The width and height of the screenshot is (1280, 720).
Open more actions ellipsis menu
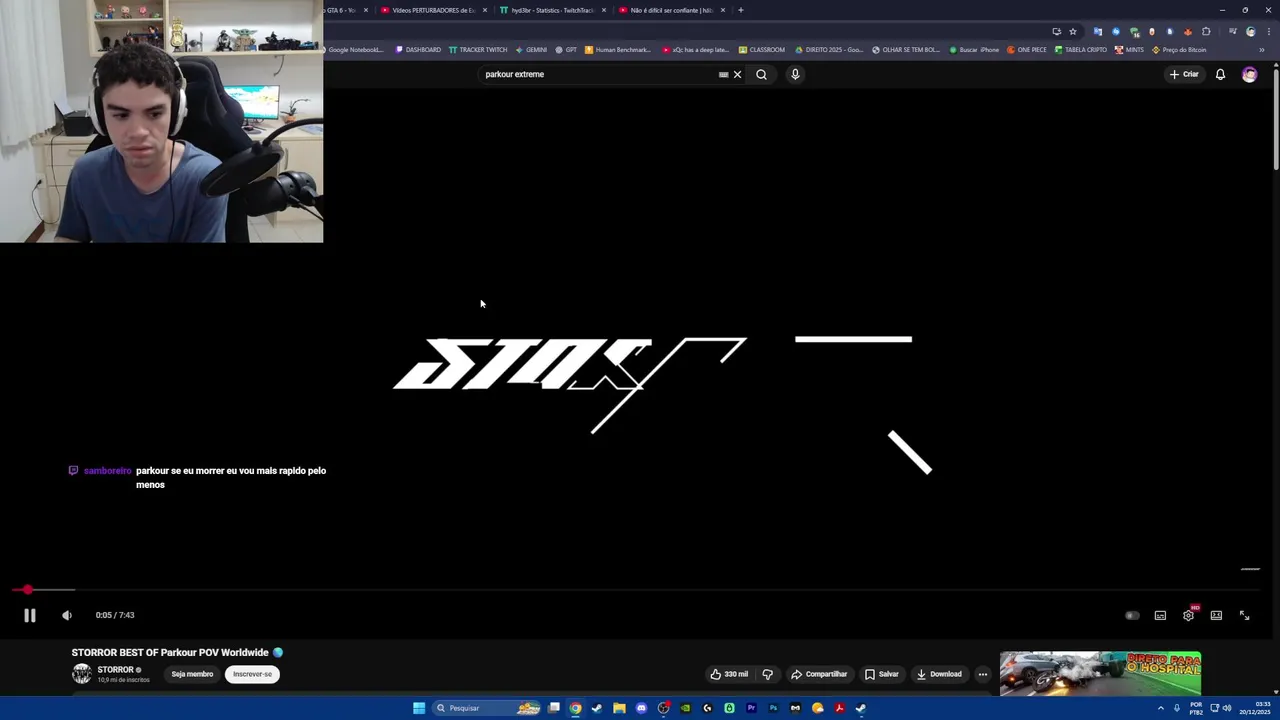coord(982,674)
